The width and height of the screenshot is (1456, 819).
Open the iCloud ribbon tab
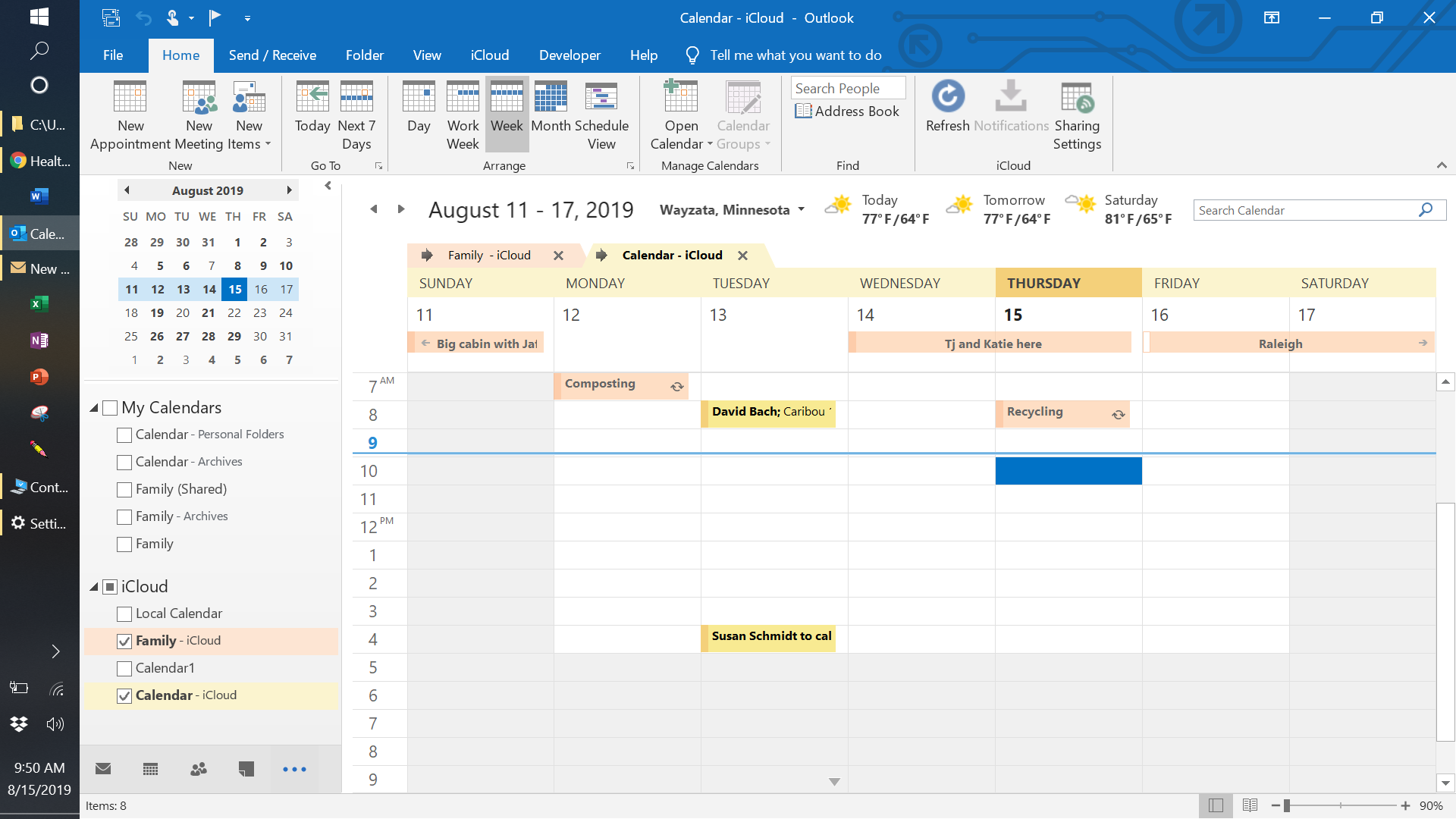point(490,55)
